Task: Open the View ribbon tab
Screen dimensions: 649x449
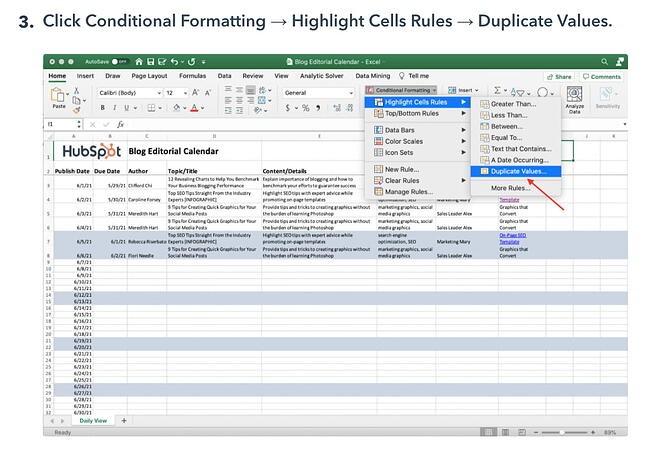Action: [281, 76]
